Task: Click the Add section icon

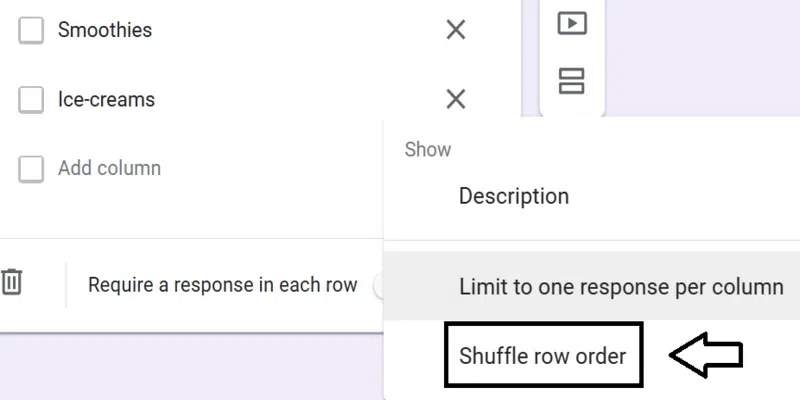Action: coord(572,81)
